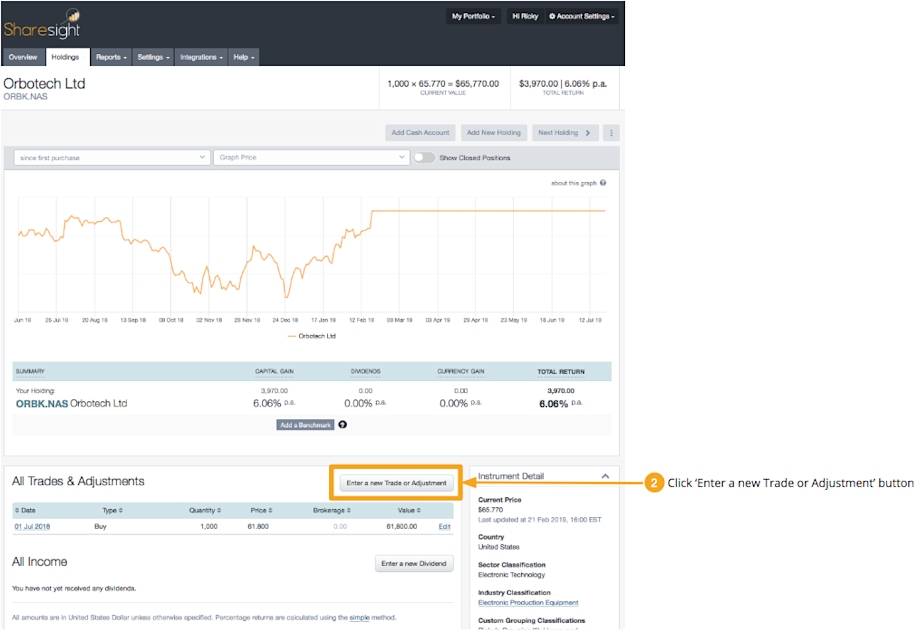This screenshot has height=632, width=917.
Task: Sort trades by Type column
Action: [112, 510]
